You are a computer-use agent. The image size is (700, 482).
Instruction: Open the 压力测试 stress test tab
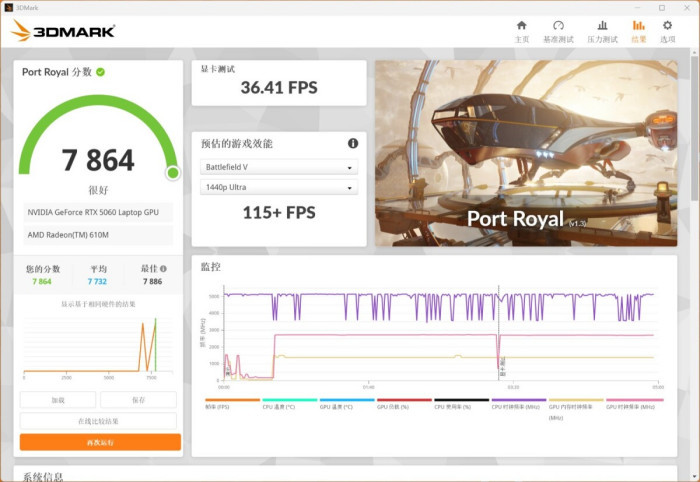pos(602,32)
